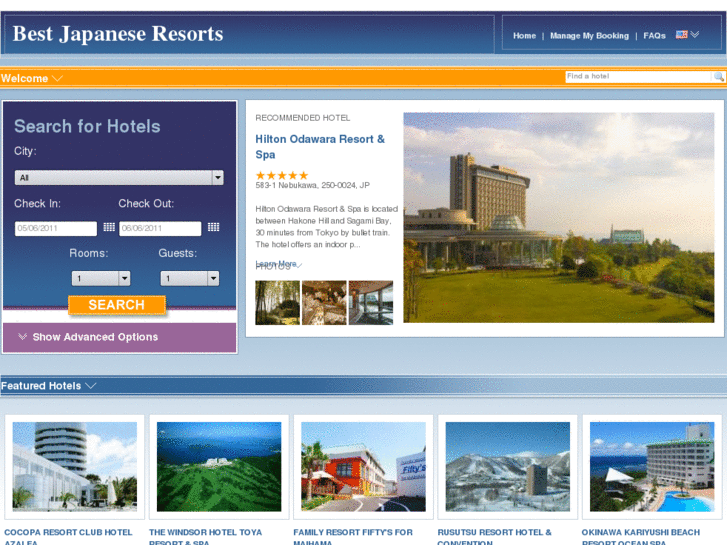Open the Guests dropdown
Viewport: 727px width, 545px height.
pos(190,278)
